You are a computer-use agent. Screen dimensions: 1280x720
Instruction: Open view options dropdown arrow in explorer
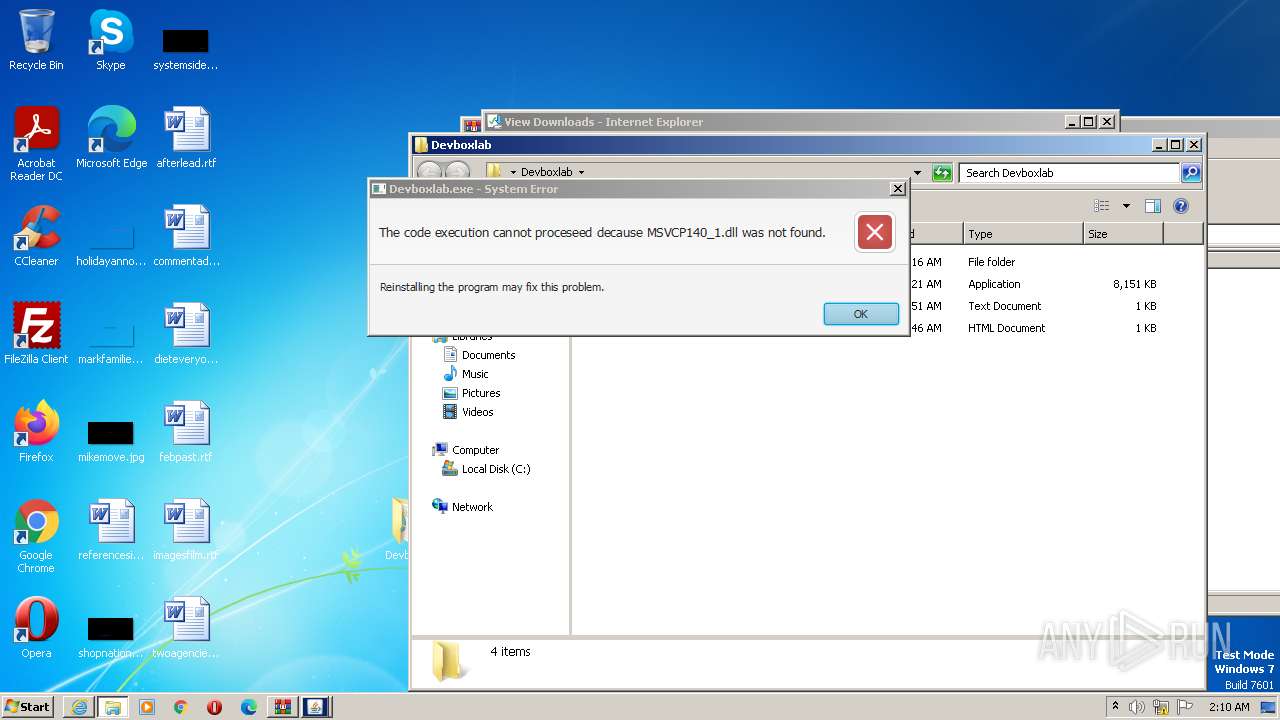click(1126, 206)
